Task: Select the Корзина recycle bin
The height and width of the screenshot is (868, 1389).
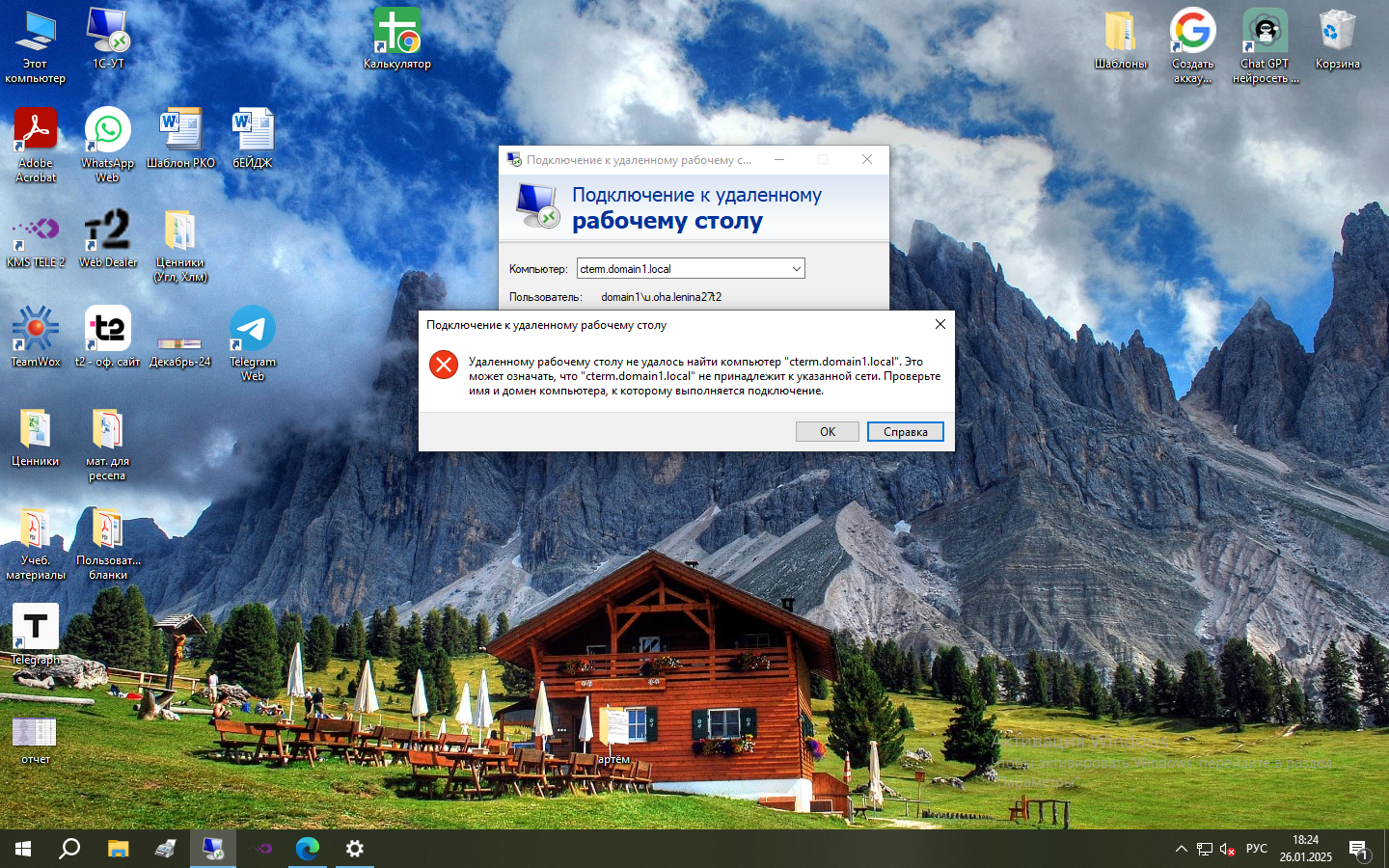Action: tap(1337, 33)
